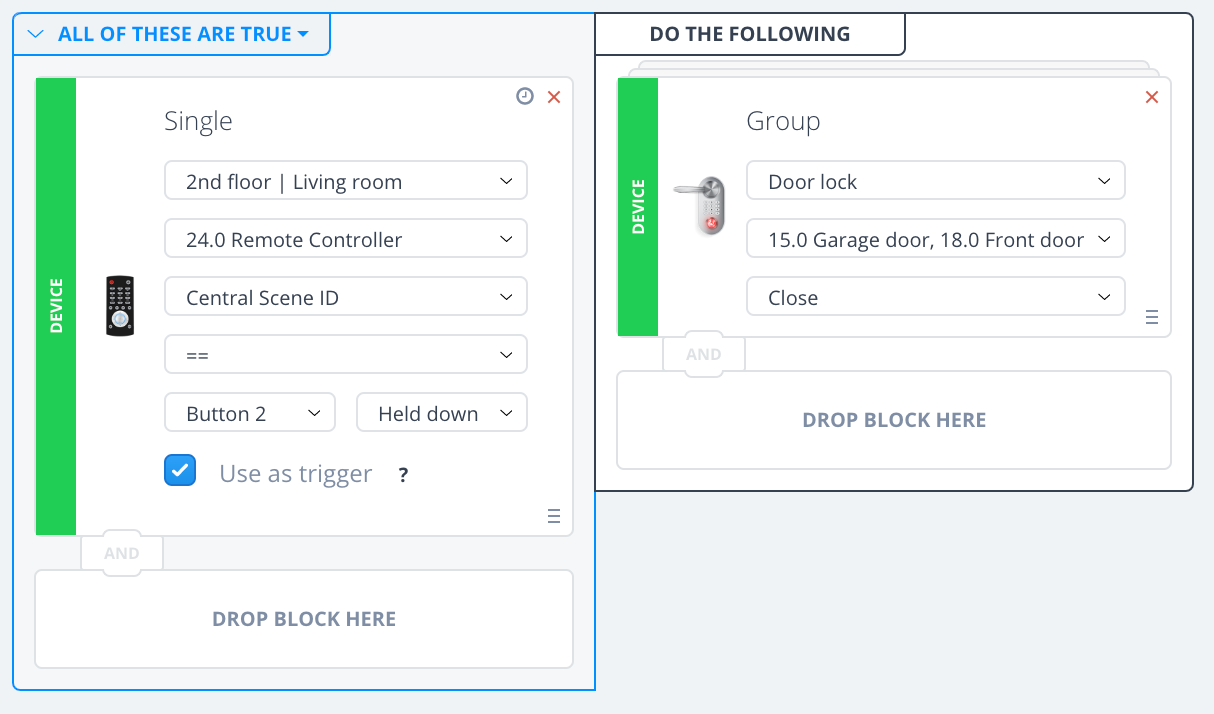
Task: Grab the drag handle on Group block
Action: point(1151,317)
